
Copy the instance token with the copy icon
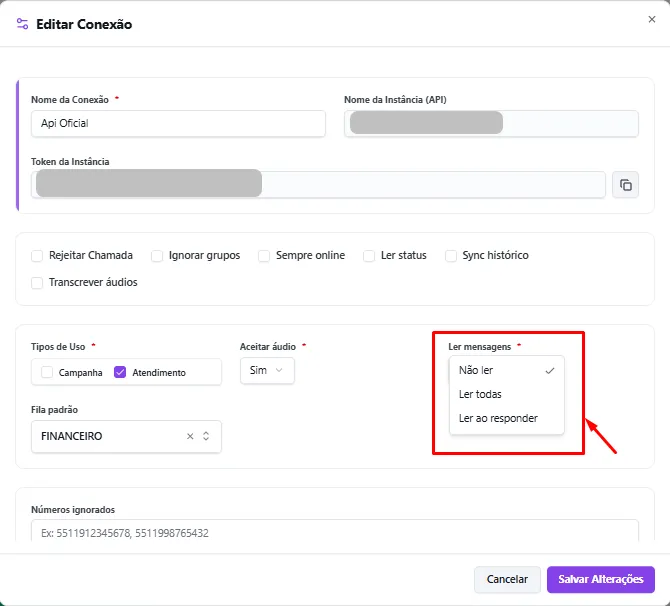pos(625,185)
